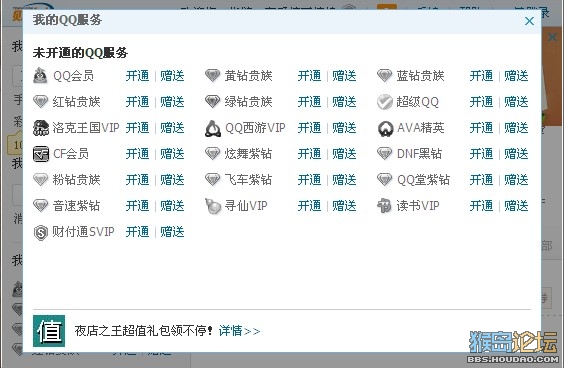Click 赠送 next to AVA精英
Screen dimensions: 564x368
516,128
